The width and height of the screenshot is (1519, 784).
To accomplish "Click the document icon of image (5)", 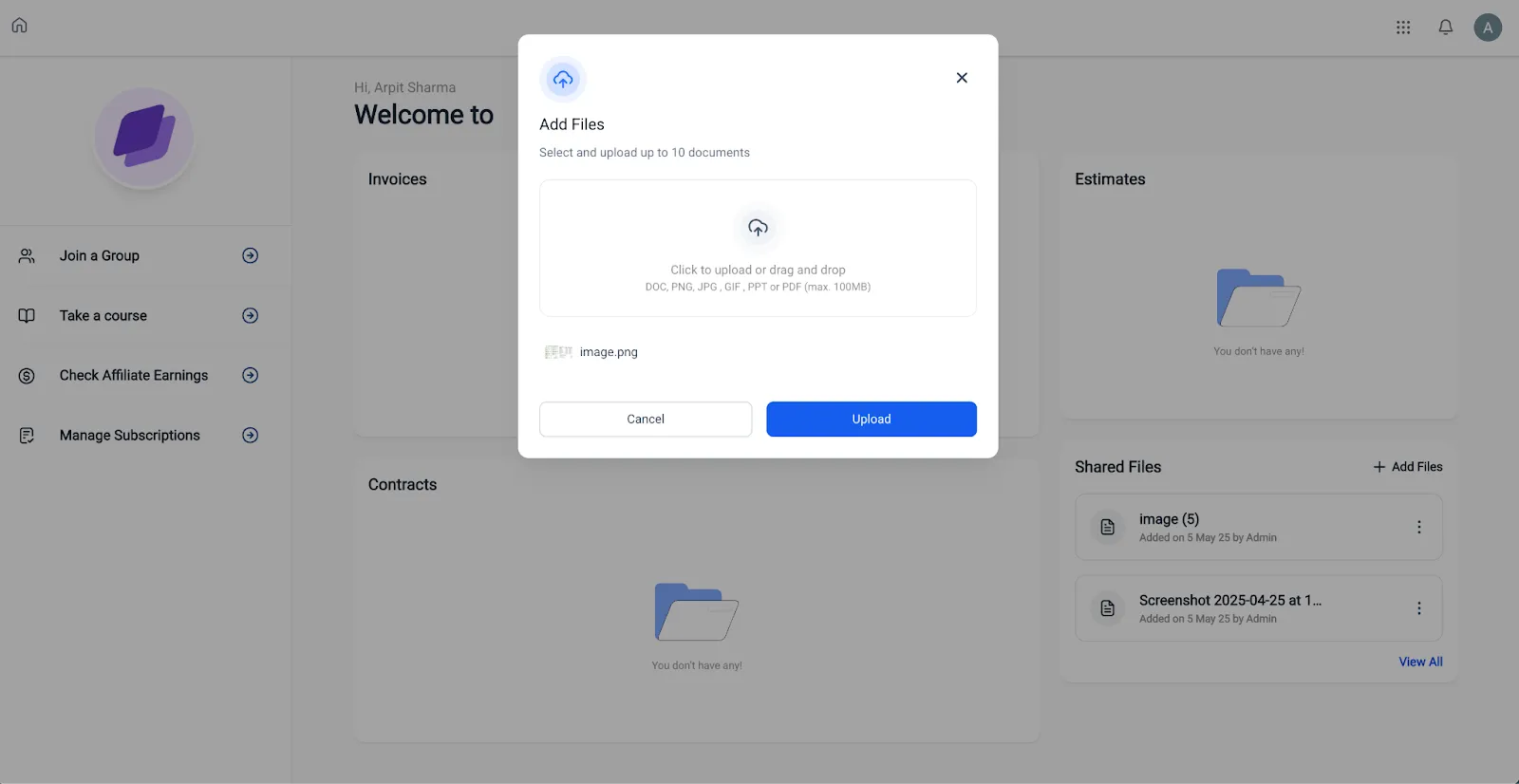I will point(1108,527).
